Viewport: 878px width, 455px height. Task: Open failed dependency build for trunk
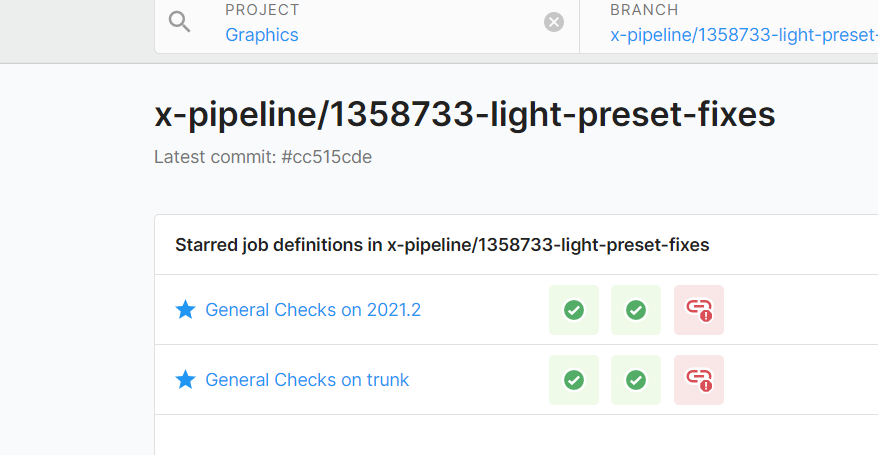(698, 380)
